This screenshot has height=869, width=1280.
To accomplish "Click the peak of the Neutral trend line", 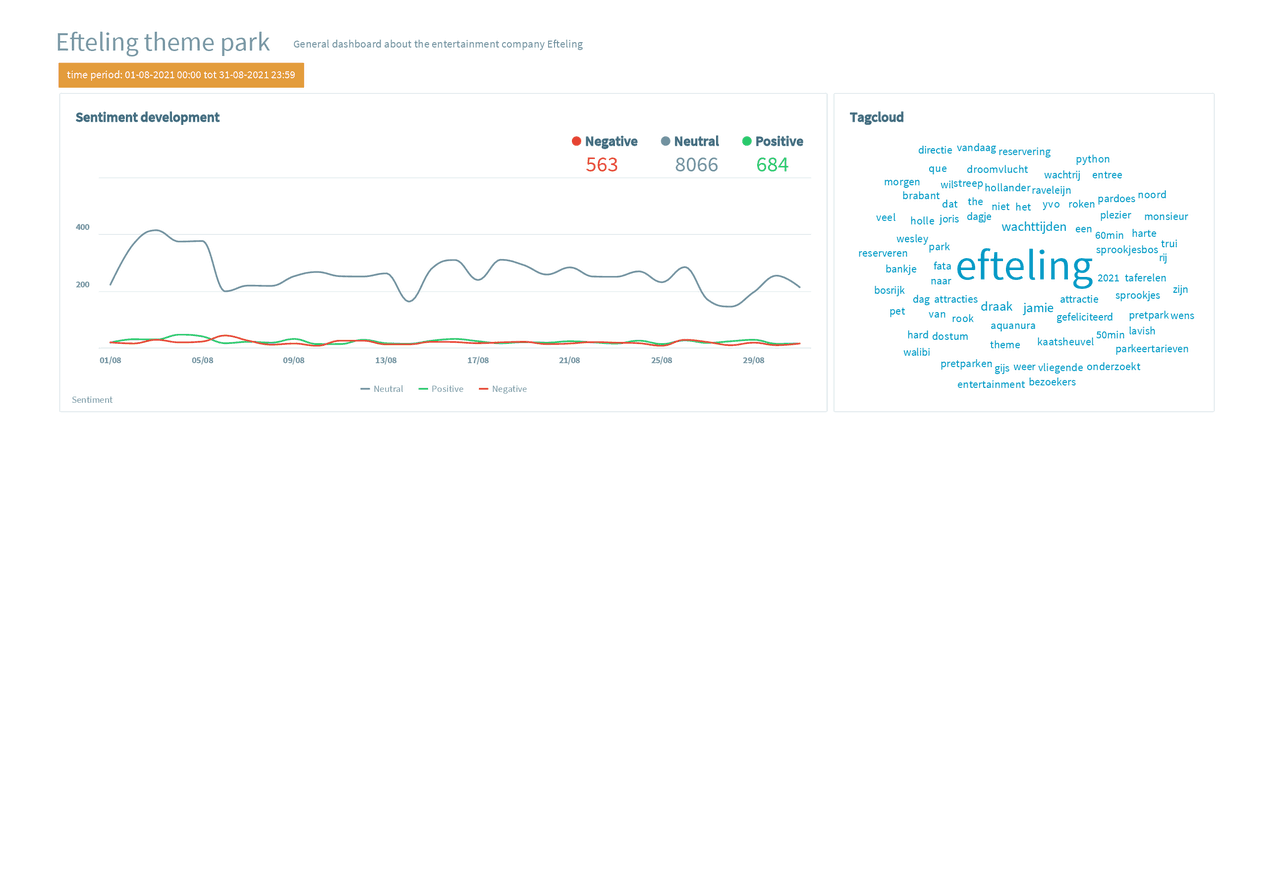I will (155, 231).
